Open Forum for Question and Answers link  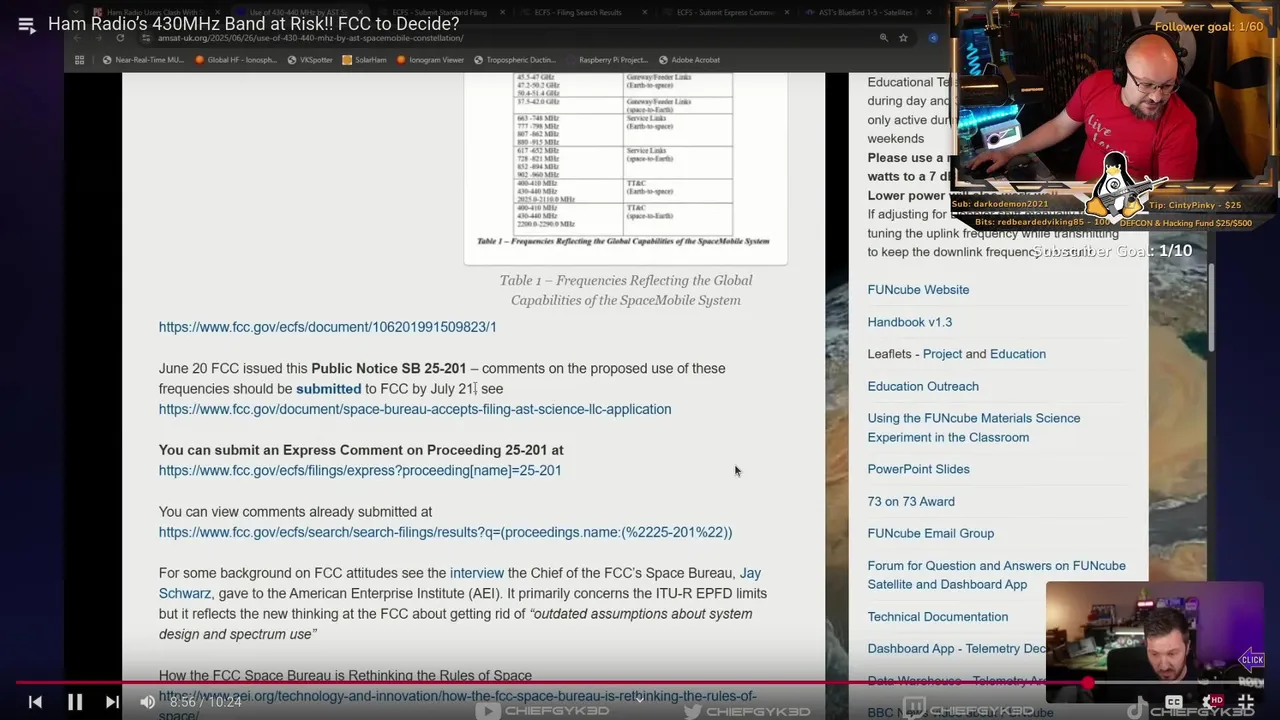tap(996, 575)
